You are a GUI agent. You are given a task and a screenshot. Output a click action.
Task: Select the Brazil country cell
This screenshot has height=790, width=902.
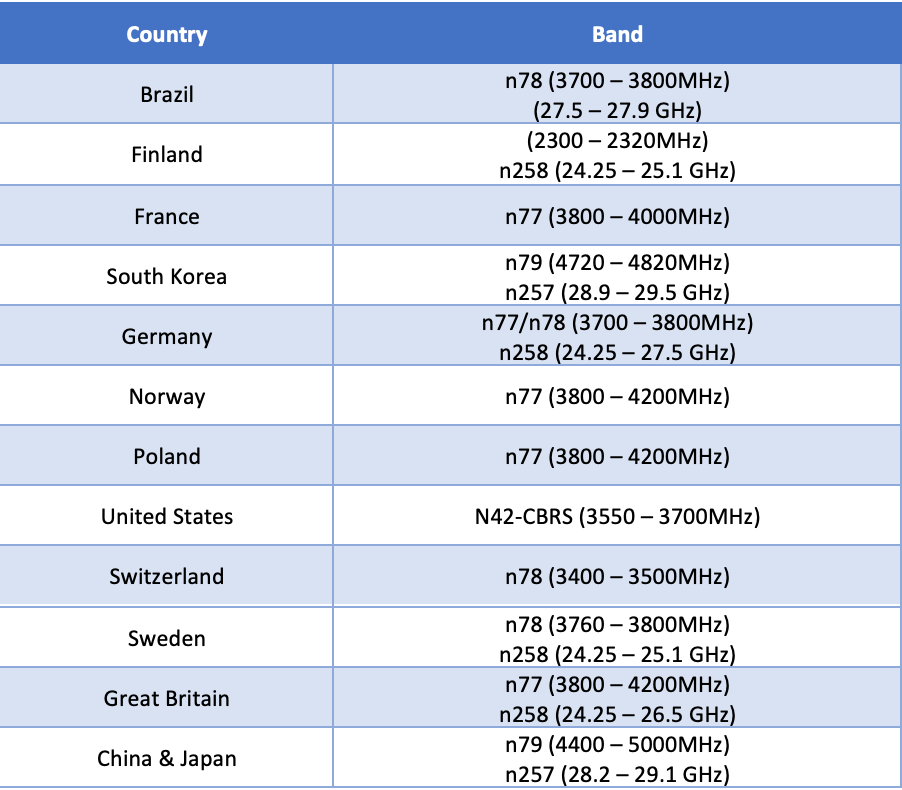pyautogui.click(x=167, y=95)
